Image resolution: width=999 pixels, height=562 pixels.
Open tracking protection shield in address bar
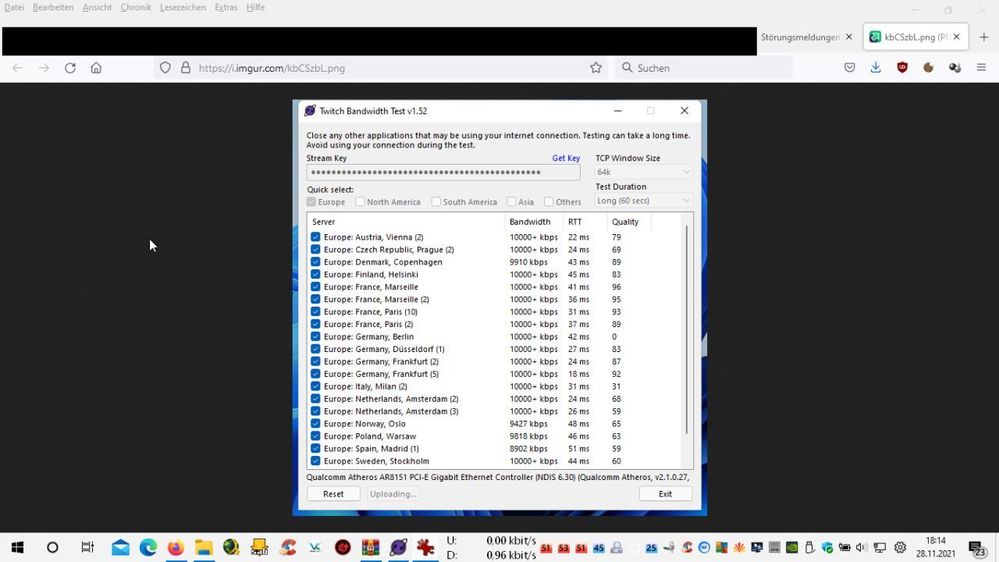(x=165, y=68)
